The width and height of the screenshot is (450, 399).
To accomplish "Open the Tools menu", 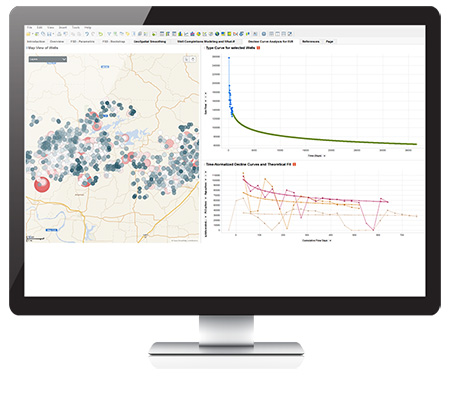I will coord(76,28).
